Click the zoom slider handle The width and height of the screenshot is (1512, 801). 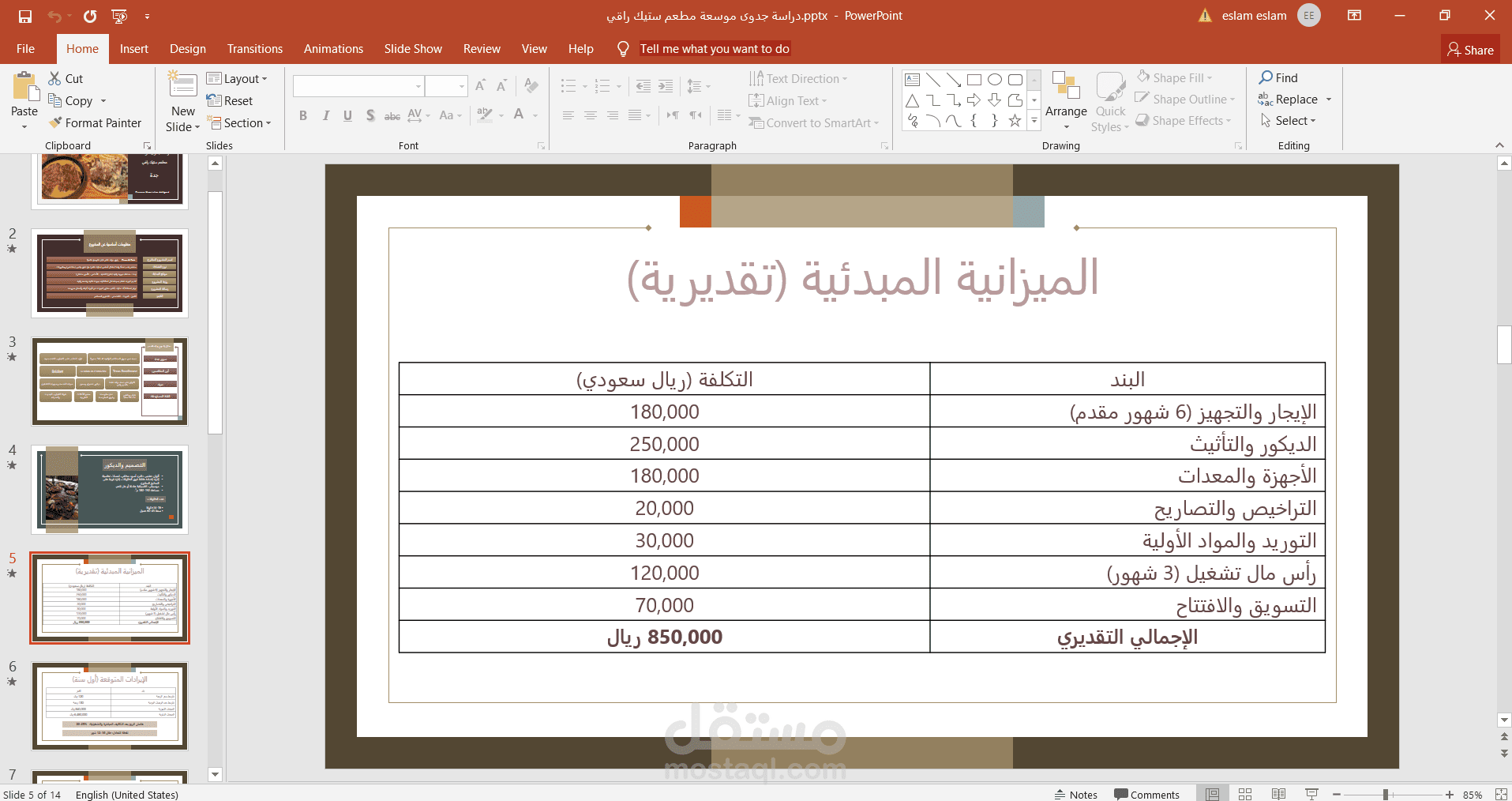point(1386,795)
